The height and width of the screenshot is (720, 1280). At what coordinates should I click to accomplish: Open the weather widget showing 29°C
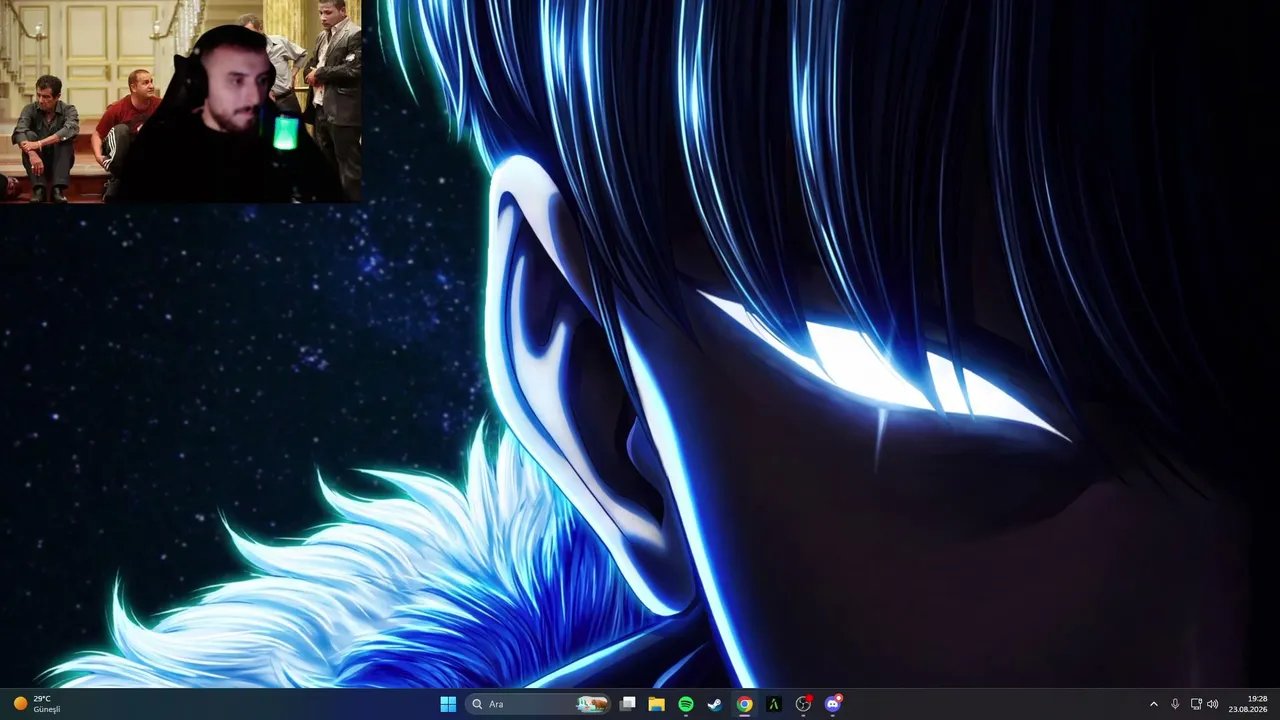(37, 704)
